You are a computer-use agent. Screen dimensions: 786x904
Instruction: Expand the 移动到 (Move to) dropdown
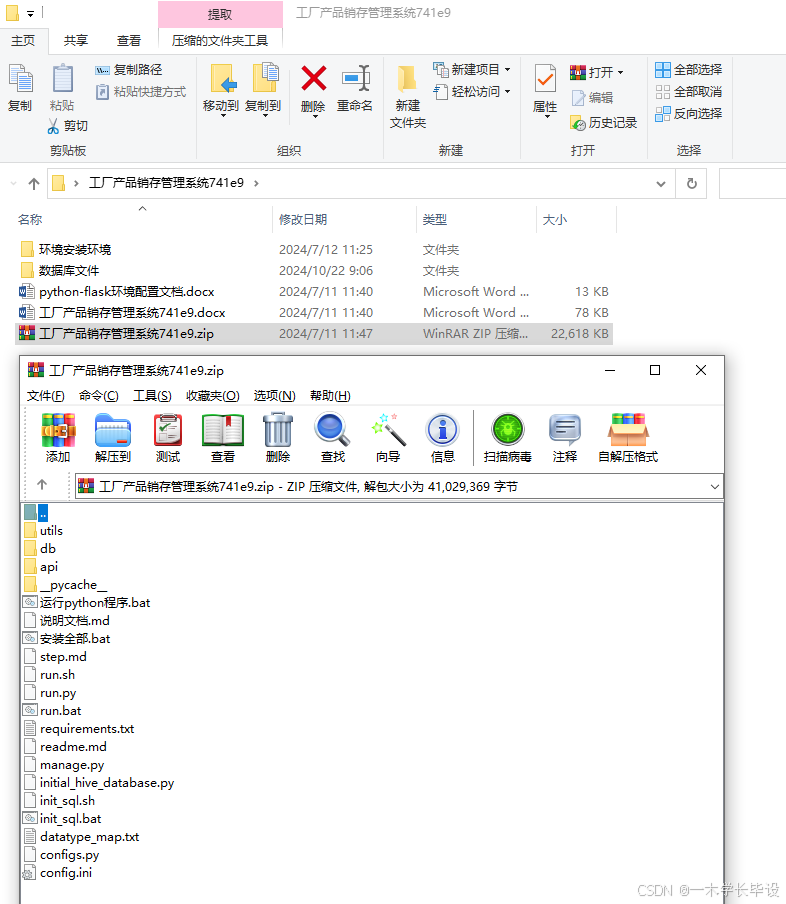pyautogui.click(x=223, y=116)
